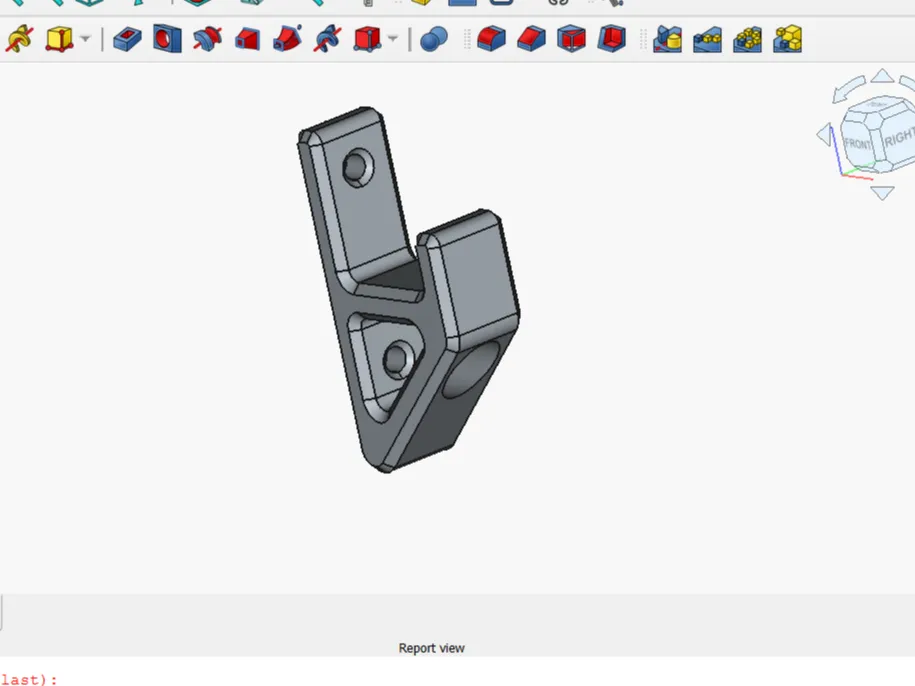Viewport: 915px width, 686px height.
Task: Select the Groove tool
Action: 207,39
